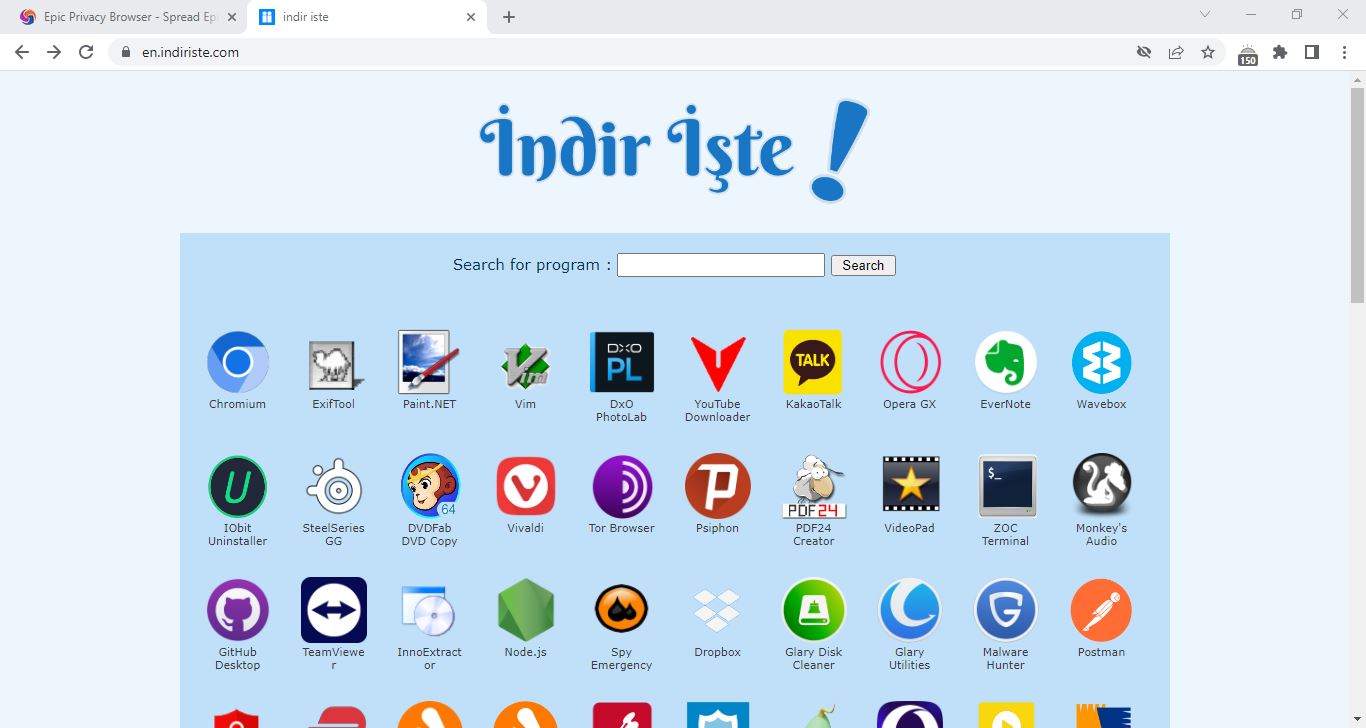Viewport: 1366px width, 728px height.
Task: Open the Monkey's Audio icon
Action: click(1101, 486)
